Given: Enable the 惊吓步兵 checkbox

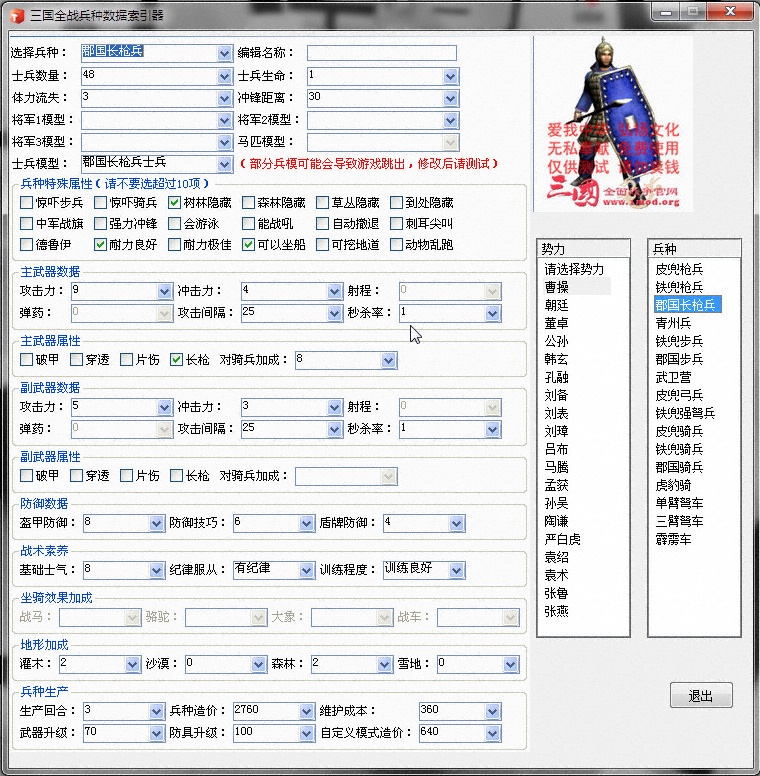Looking at the screenshot, I should coord(27,202).
